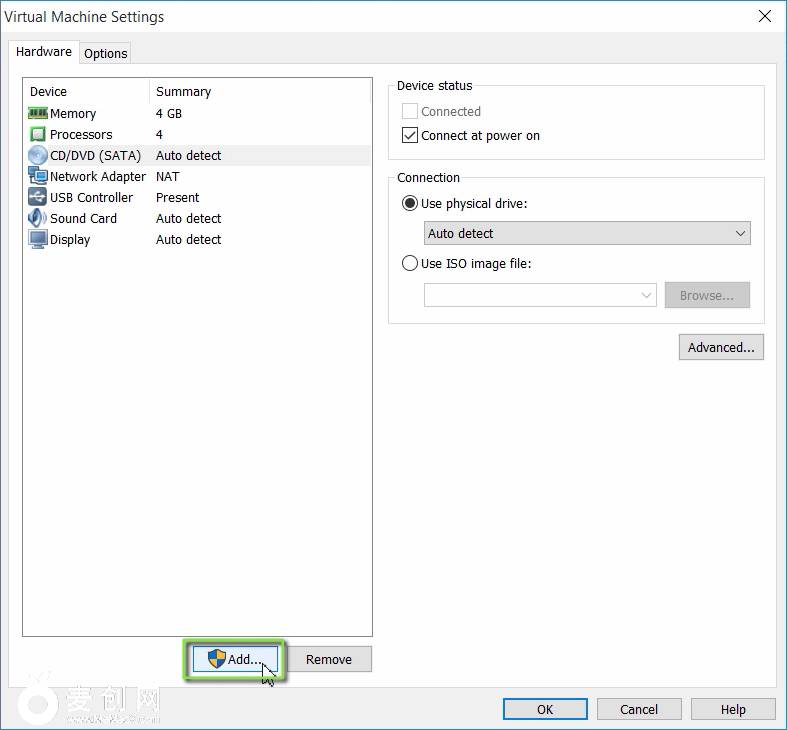Select the Use ISO image file option
This screenshot has width=787, height=730.
click(410, 264)
